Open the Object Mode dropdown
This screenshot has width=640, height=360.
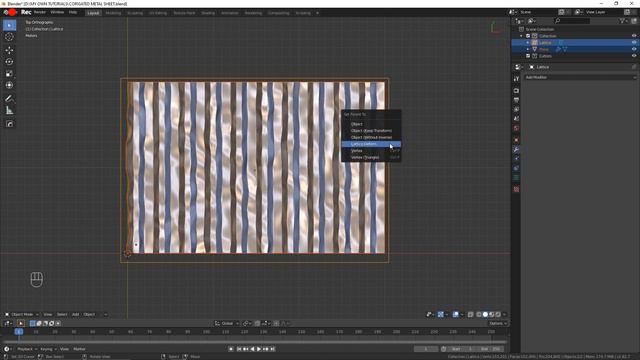click(x=22, y=315)
